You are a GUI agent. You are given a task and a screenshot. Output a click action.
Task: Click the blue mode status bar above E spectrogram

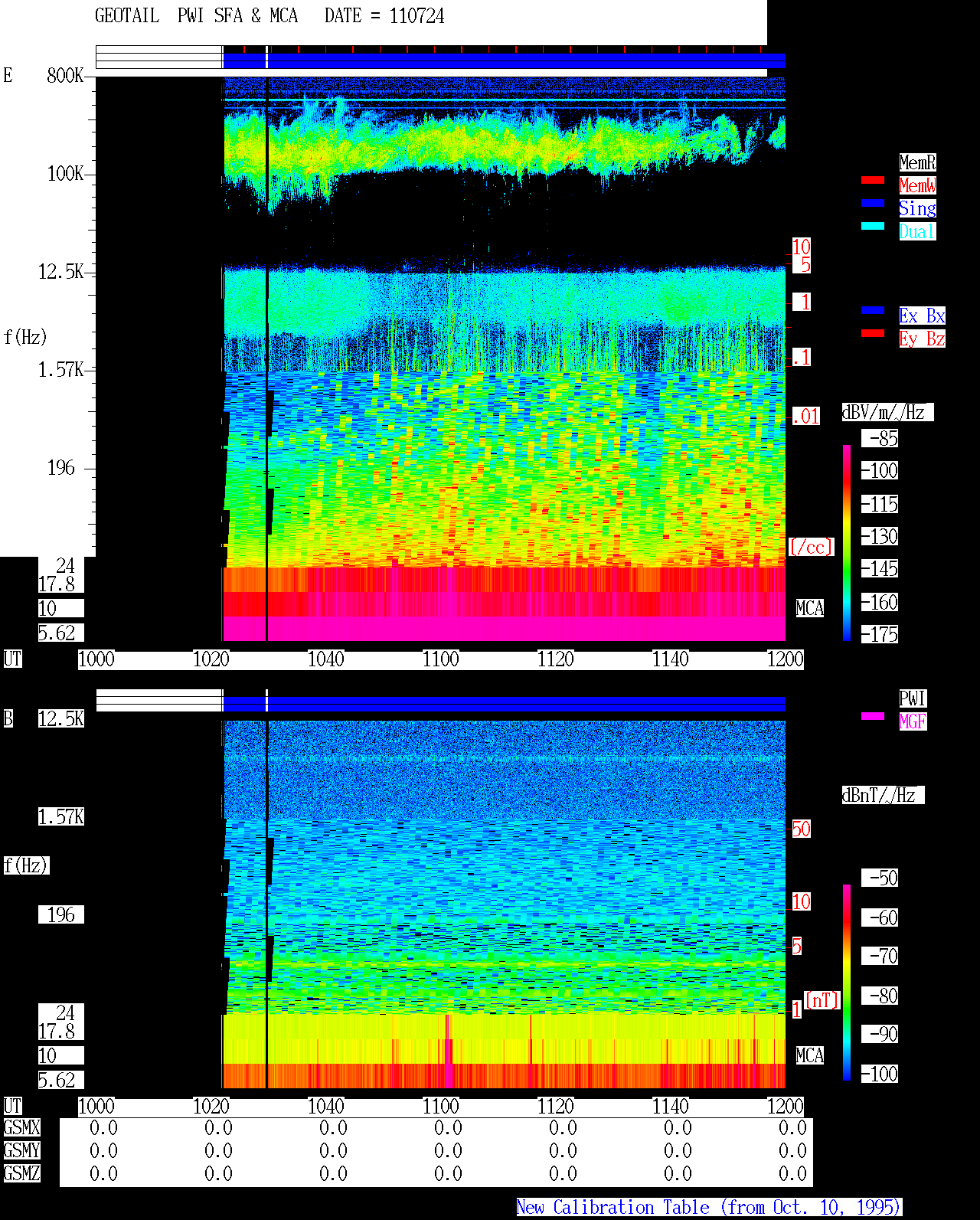tap(504, 61)
